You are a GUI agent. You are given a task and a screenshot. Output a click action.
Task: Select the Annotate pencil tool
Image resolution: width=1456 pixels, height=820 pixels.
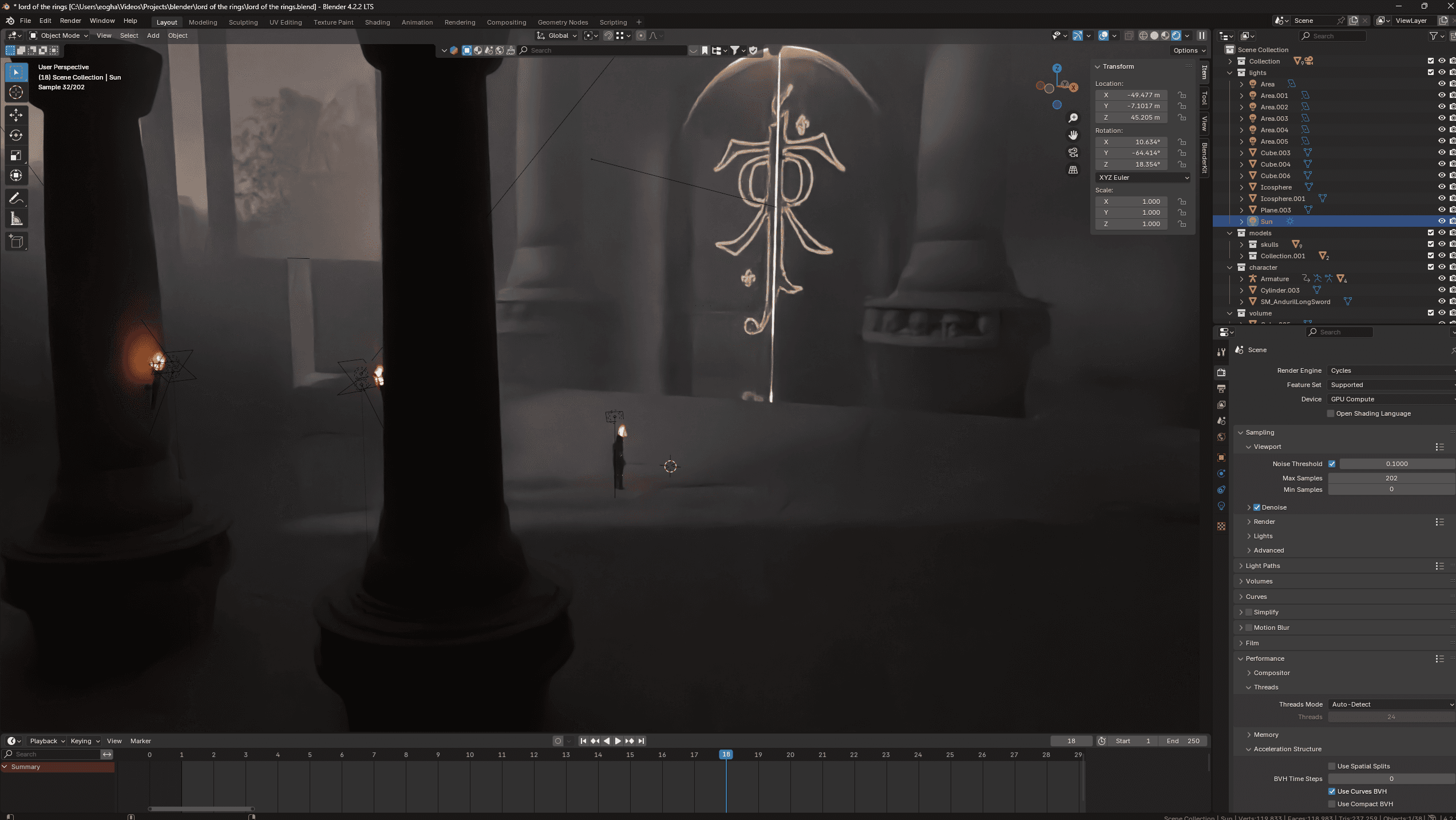16,198
